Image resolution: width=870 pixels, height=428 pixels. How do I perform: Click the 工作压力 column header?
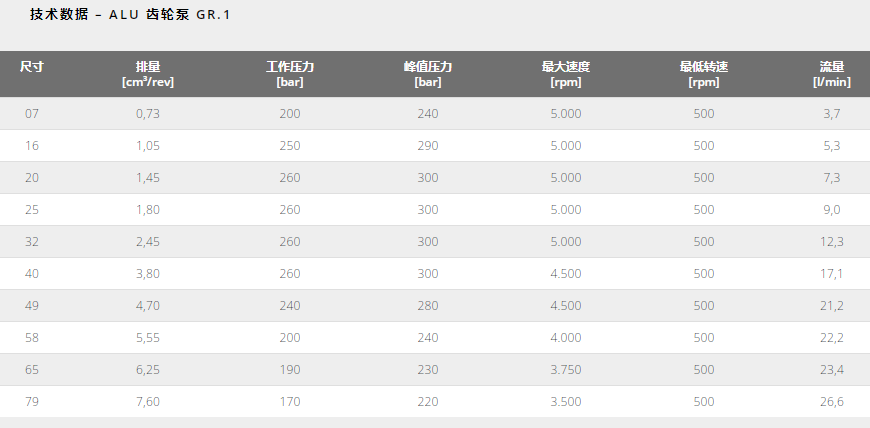(290, 74)
